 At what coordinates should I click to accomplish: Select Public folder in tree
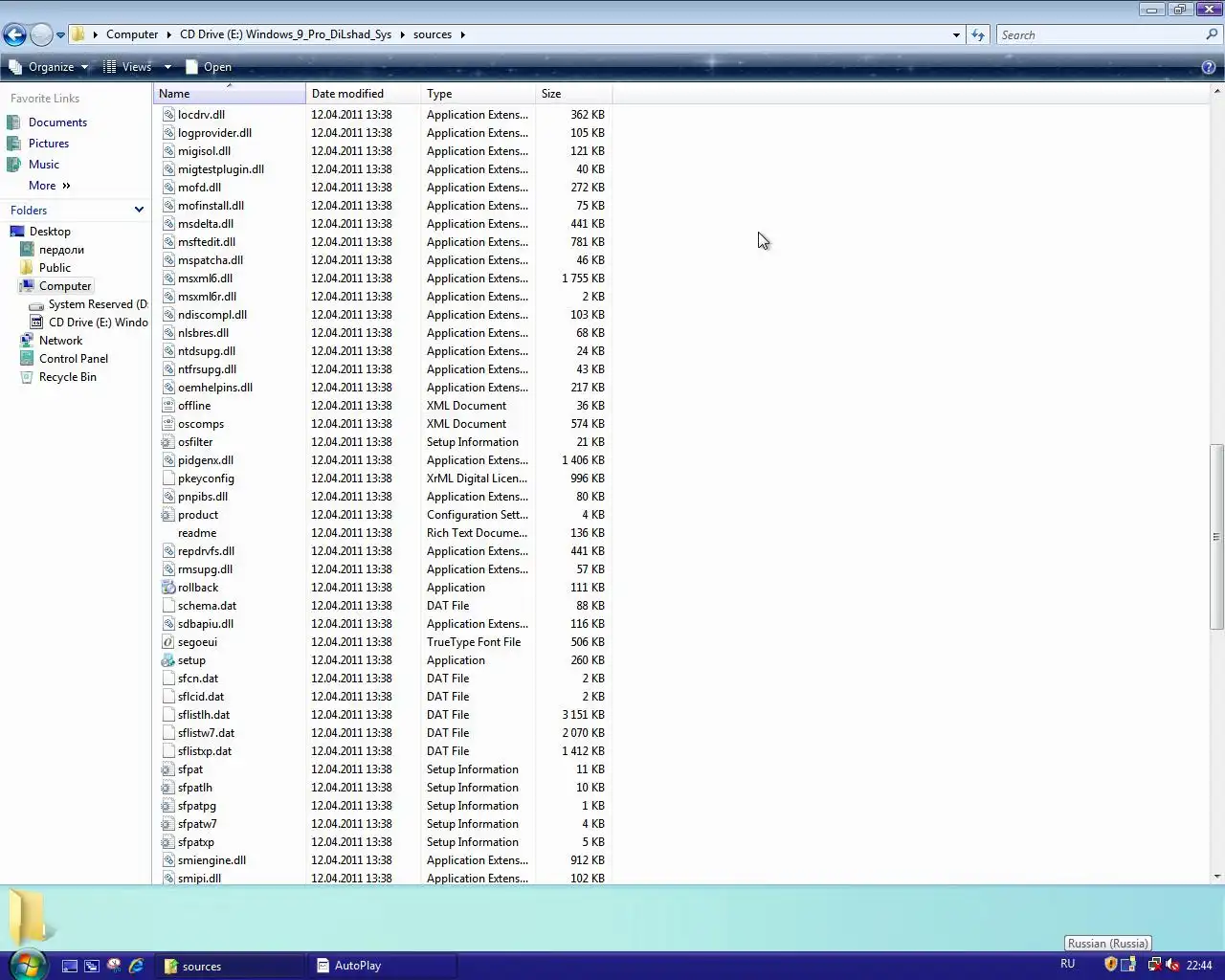pos(55,268)
